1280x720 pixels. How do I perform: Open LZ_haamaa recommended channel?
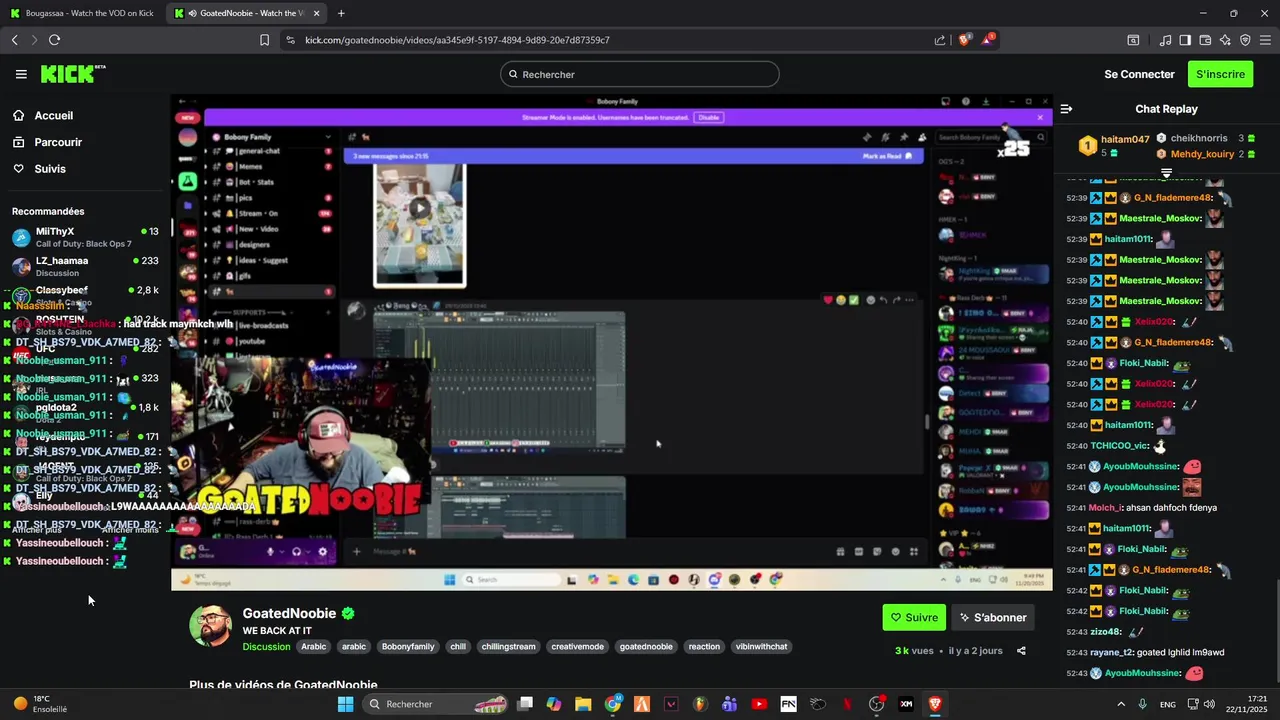click(x=85, y=266)
